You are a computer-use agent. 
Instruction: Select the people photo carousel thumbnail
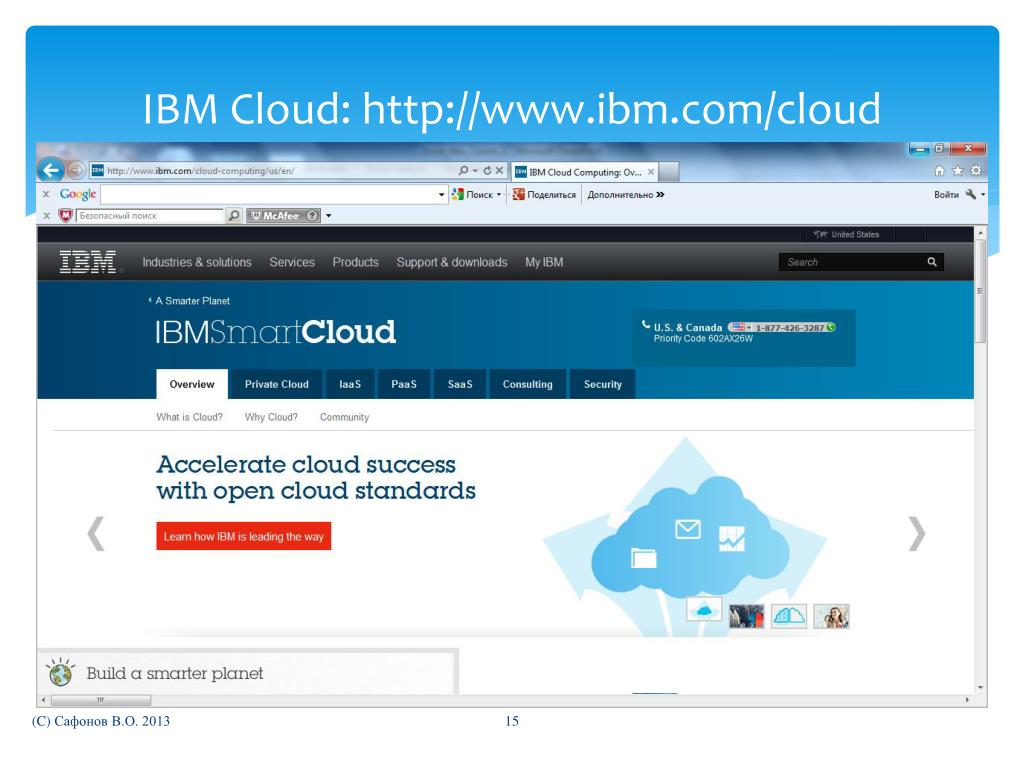746,616
